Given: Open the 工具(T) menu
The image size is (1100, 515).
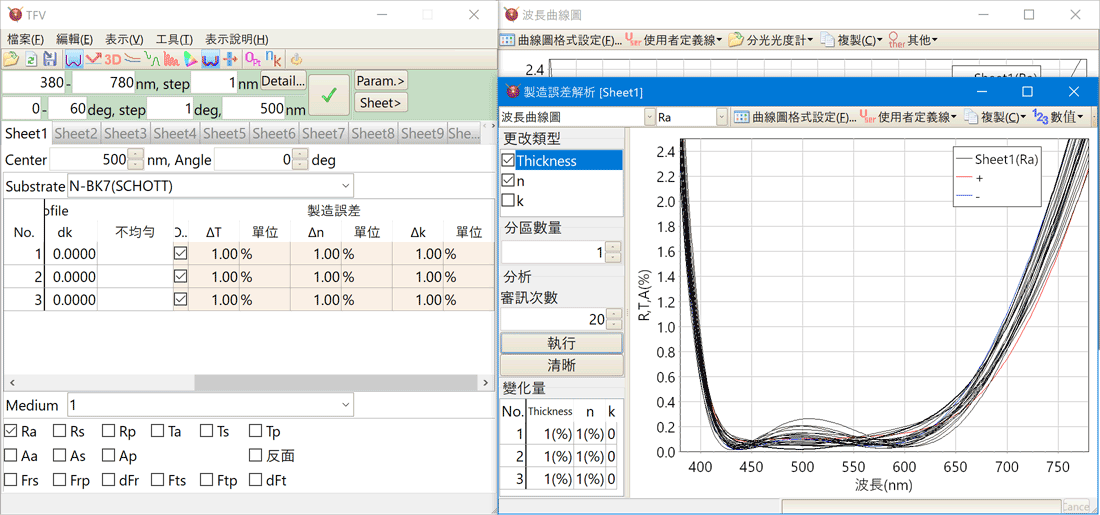Looking at the screenshot, I should [174, 39].
